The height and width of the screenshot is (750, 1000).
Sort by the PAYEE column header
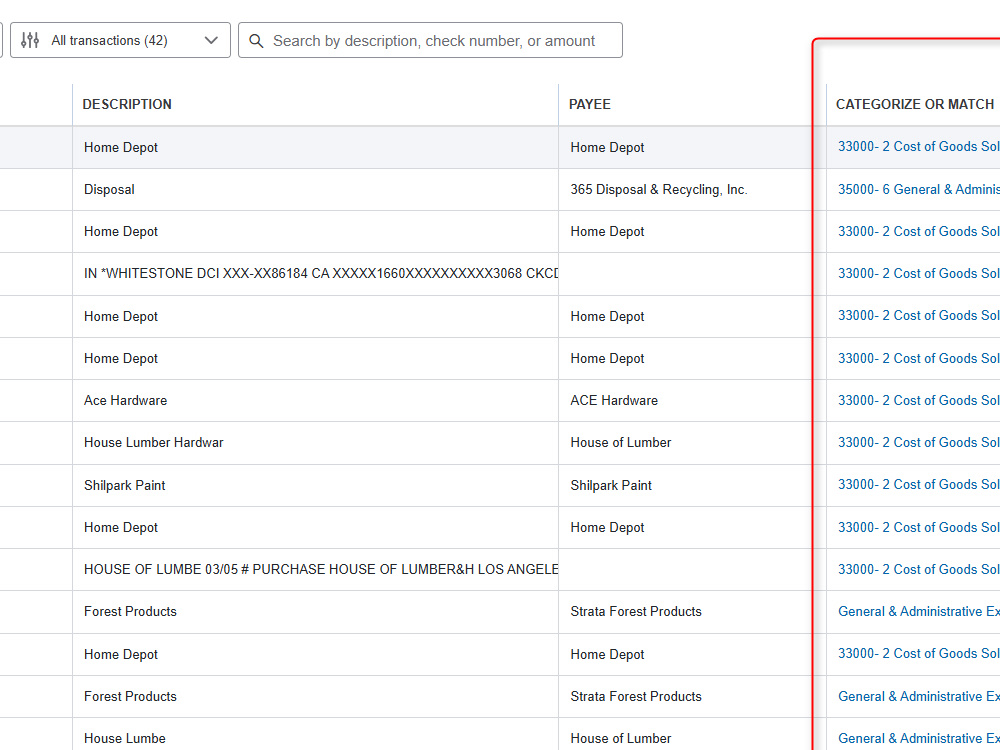(x=590, y=104)
